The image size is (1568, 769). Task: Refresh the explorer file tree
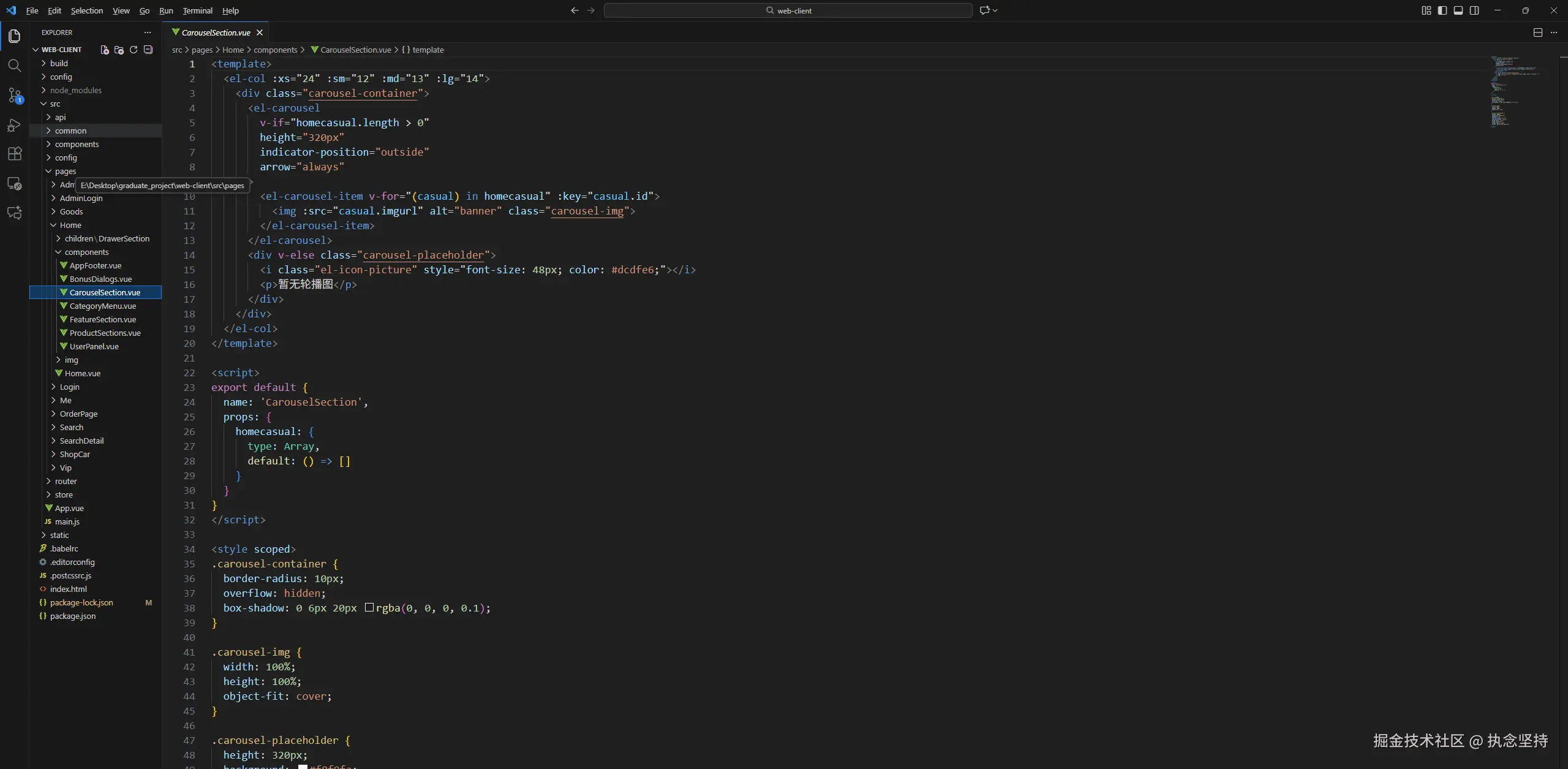134,50
